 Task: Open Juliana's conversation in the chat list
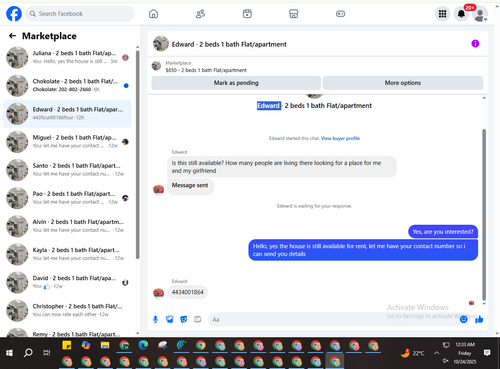coord(67,57)
